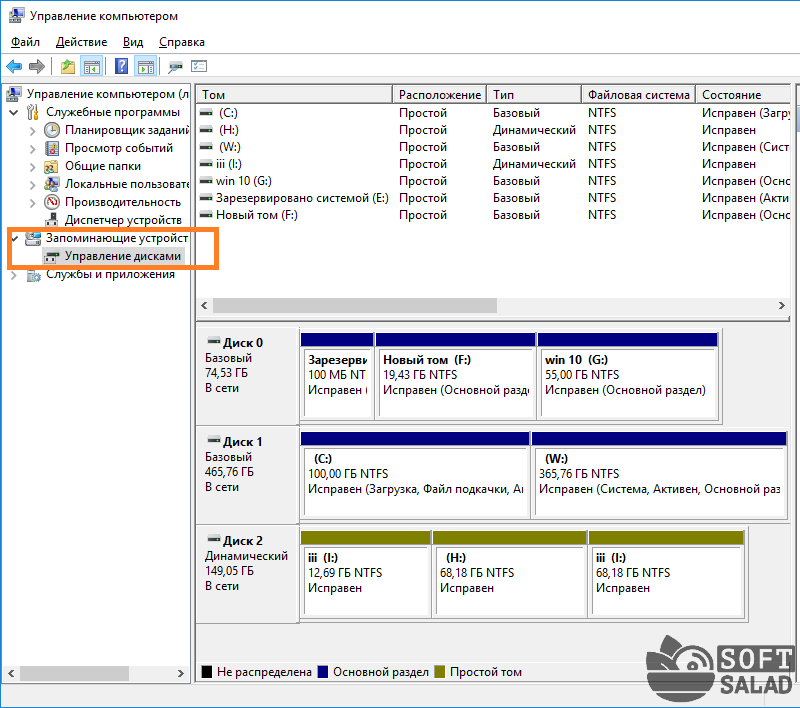Viewport: 800px width, 708px height.
Task: Click the Device Manager icon
Action: tap(52, 220)
